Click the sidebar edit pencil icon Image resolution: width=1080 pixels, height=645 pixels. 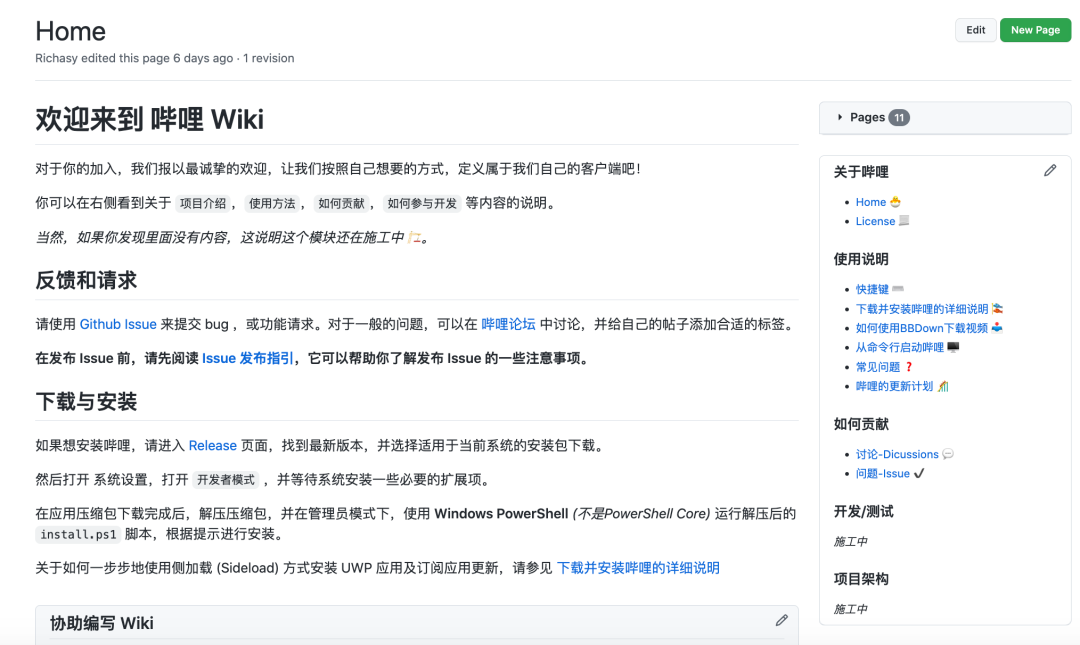pyautogui.click(x=1050, y=170)
